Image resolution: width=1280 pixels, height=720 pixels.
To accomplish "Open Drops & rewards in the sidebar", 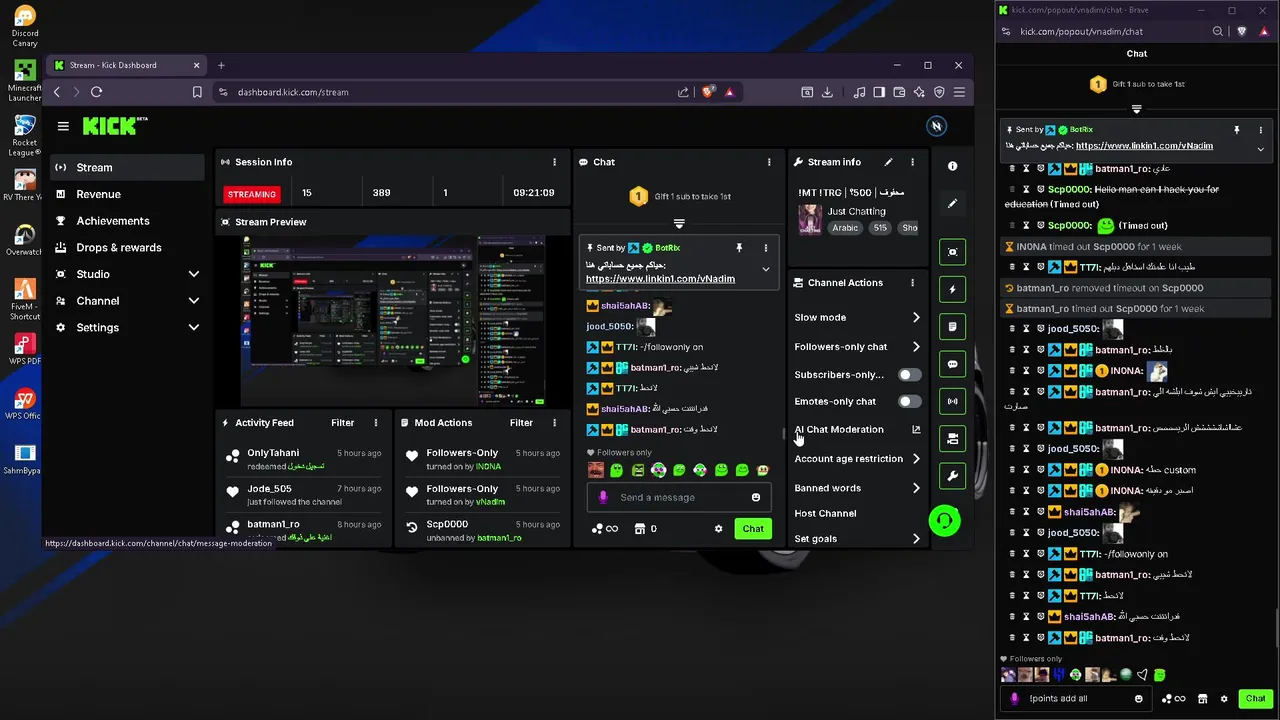I will 128,248.
